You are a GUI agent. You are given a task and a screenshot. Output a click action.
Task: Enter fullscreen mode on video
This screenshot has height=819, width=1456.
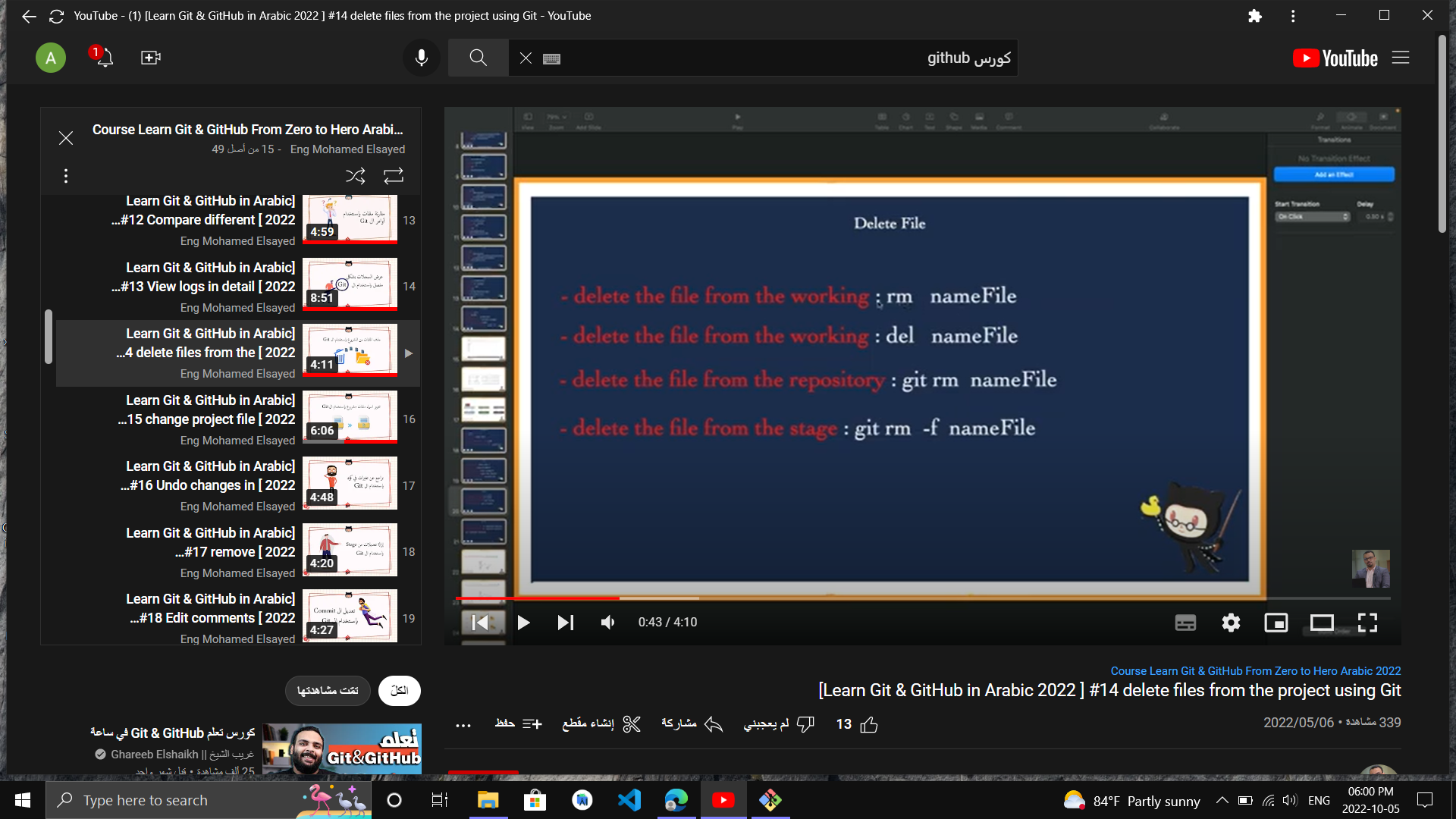tap(1367, 623)
